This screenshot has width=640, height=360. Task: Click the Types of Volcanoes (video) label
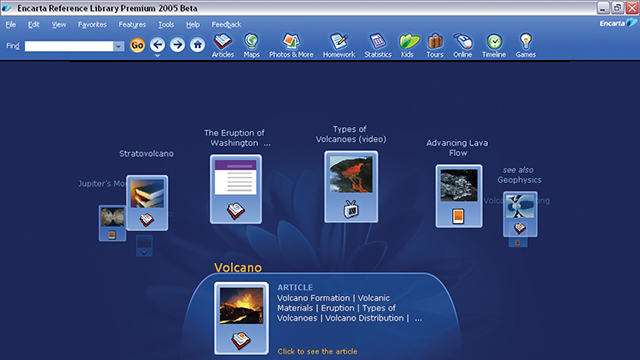351,134
